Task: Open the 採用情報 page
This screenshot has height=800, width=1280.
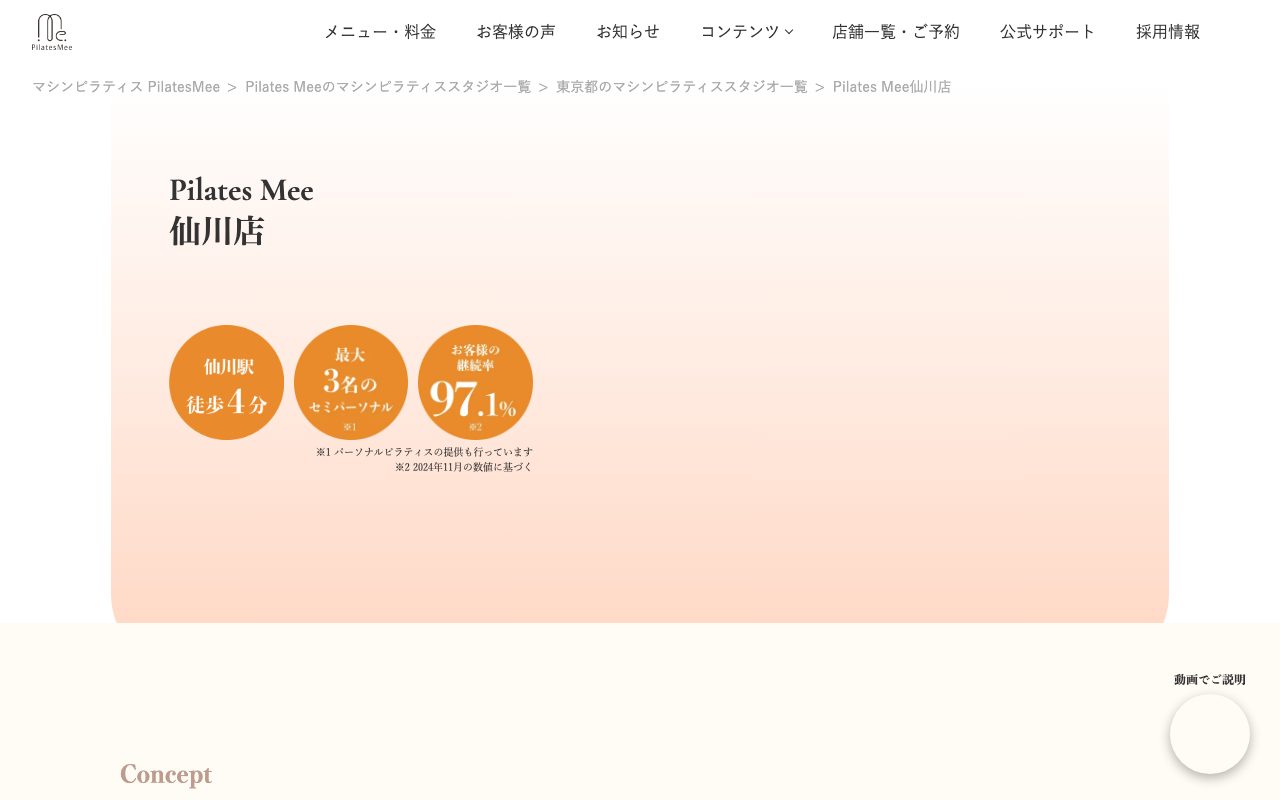Action: pyautogui.click(x=1168, y=32)
